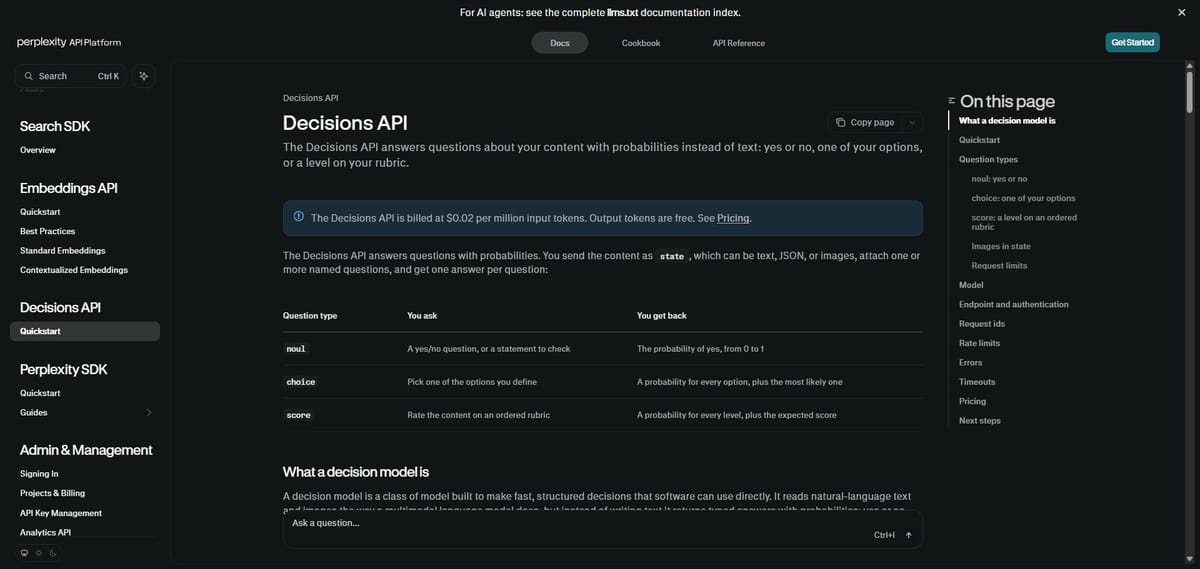This screenshot has width=1200, height=569.
Task: Open the Copy page dropdown arrow
Action: 912,122
